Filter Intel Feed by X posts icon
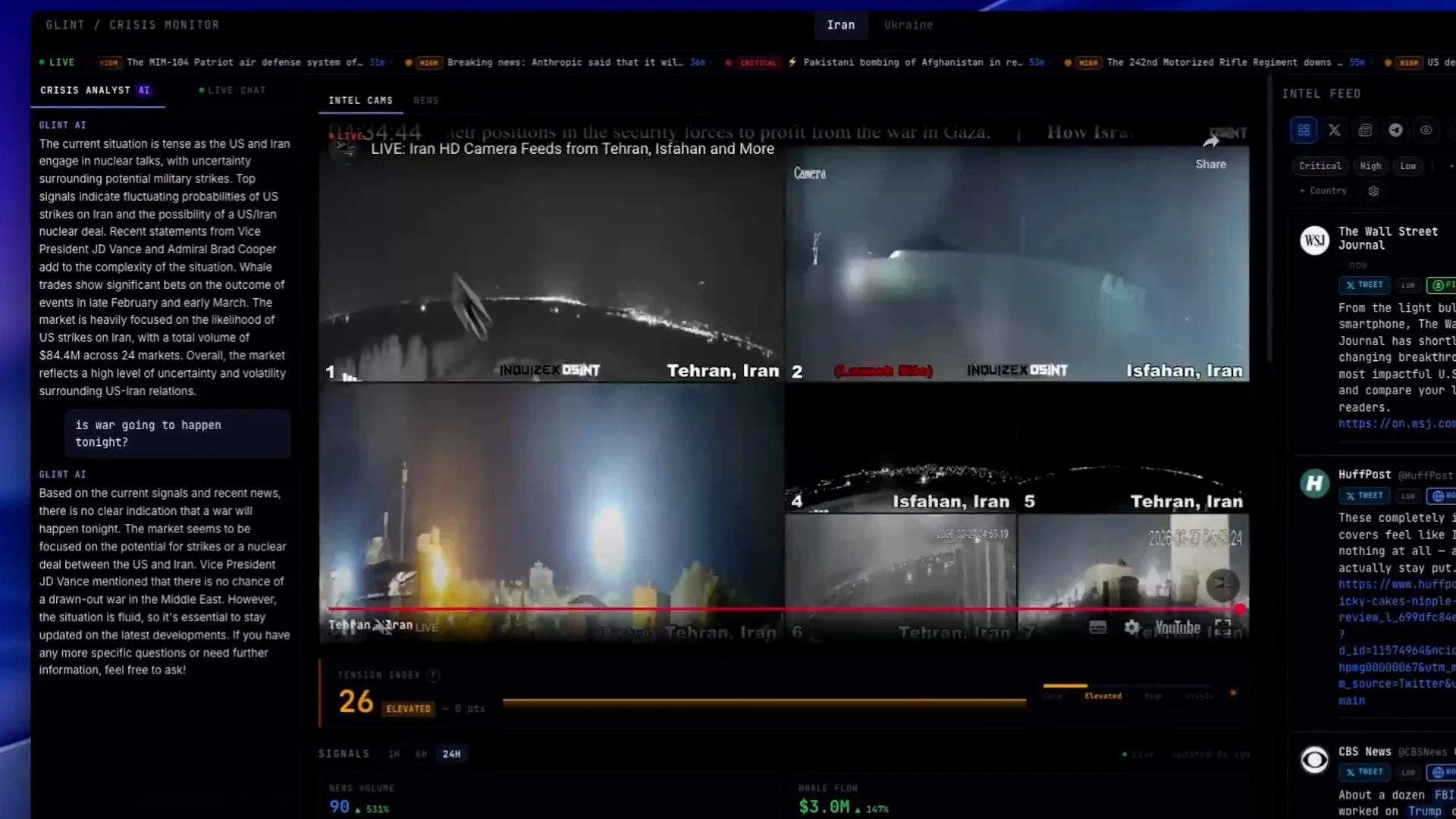1456x819 pixels. point(1335,130)
